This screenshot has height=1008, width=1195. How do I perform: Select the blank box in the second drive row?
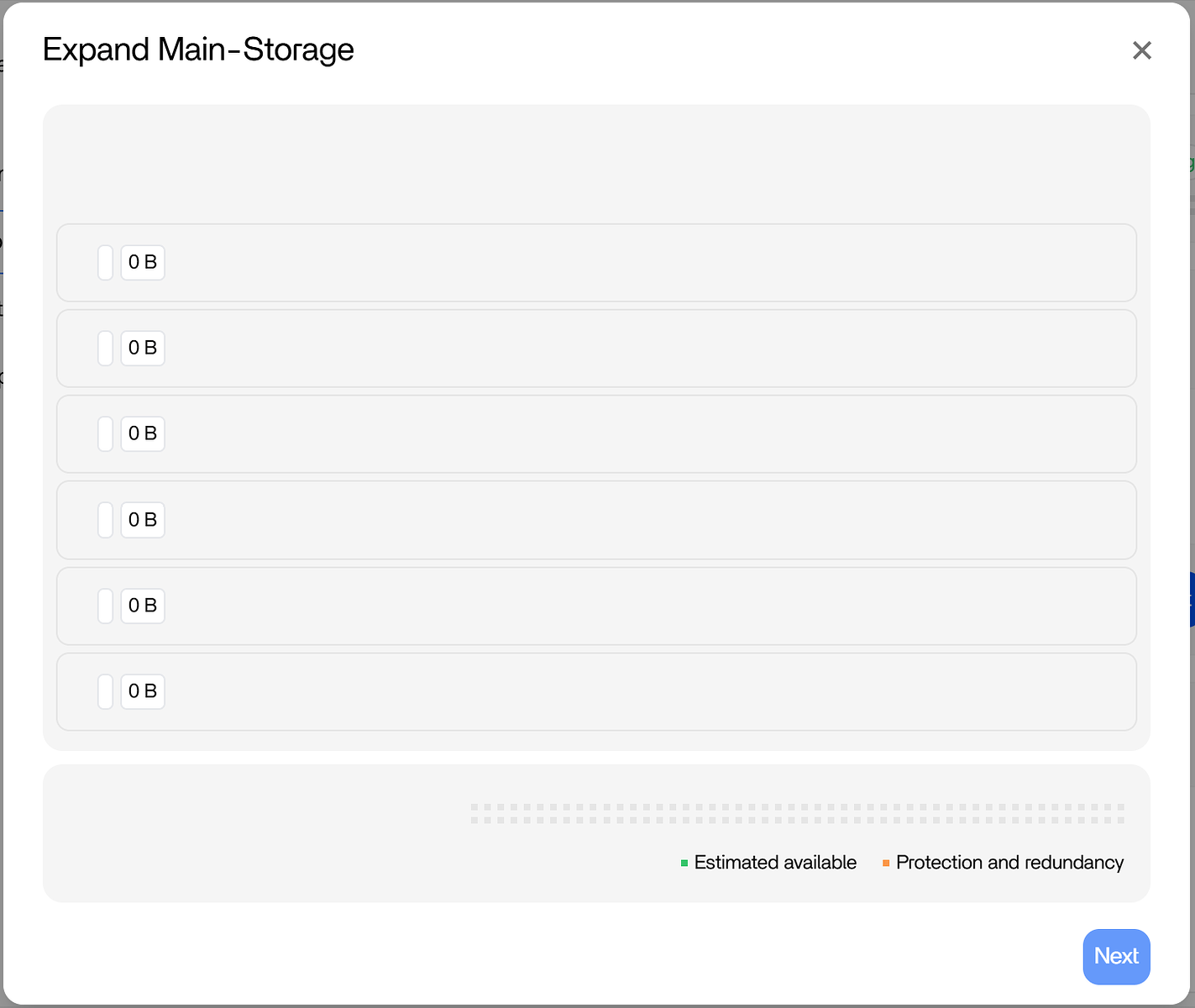pyautogui.click(x=106, y=349)
